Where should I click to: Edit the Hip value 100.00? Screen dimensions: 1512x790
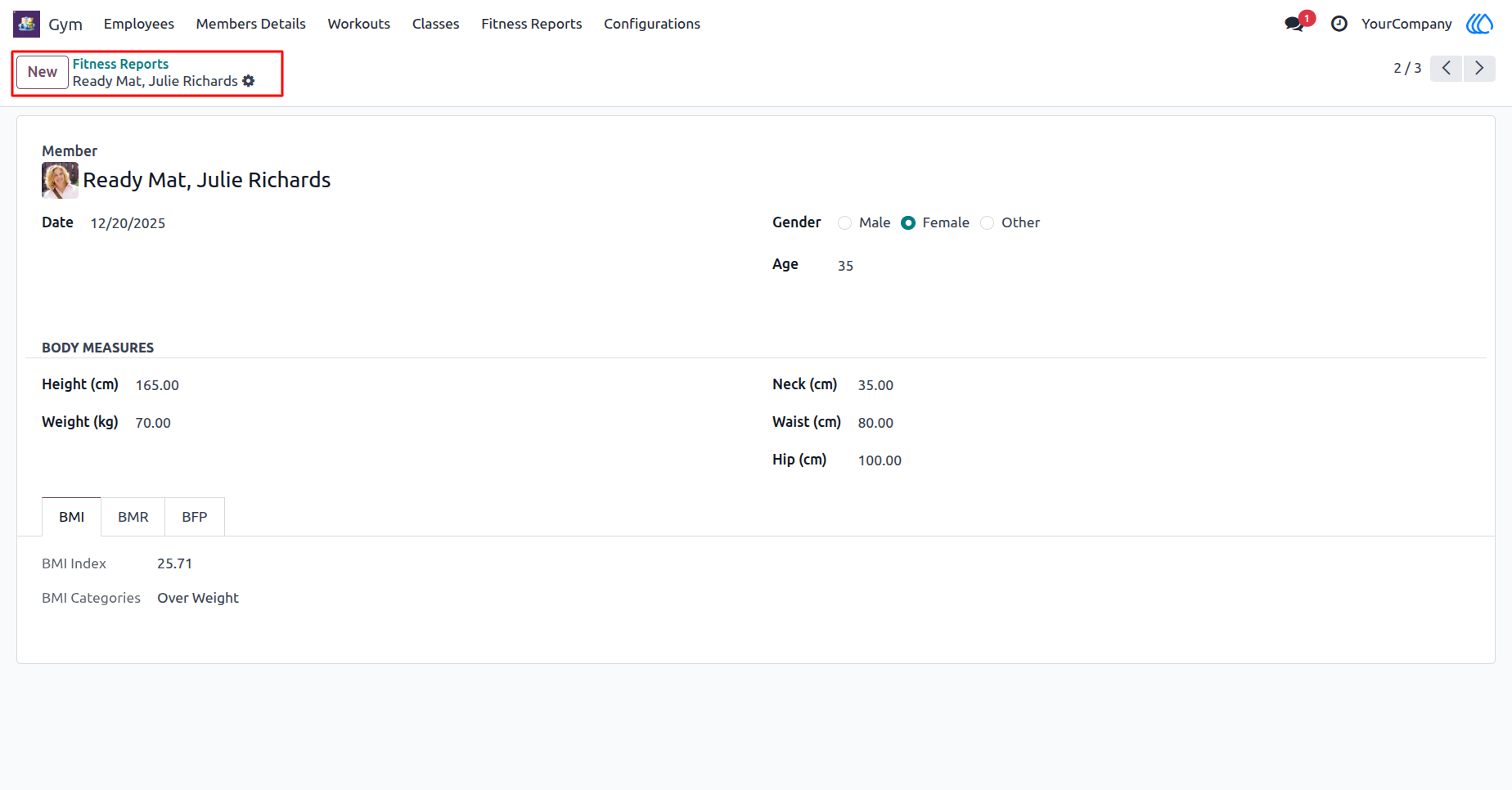point(880,460)
